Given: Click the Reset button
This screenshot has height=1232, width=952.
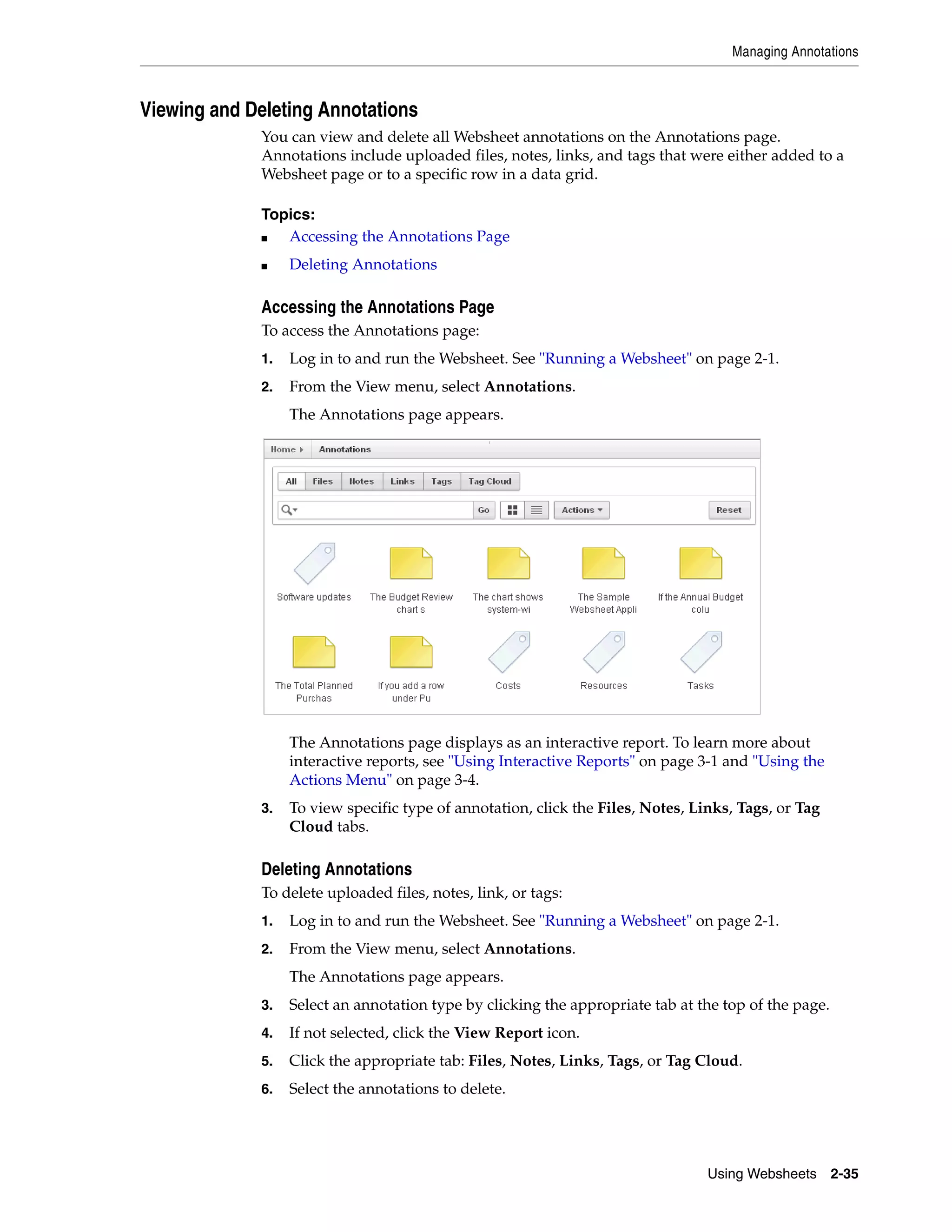Looking at the screenshot, I should click(729, 510).
